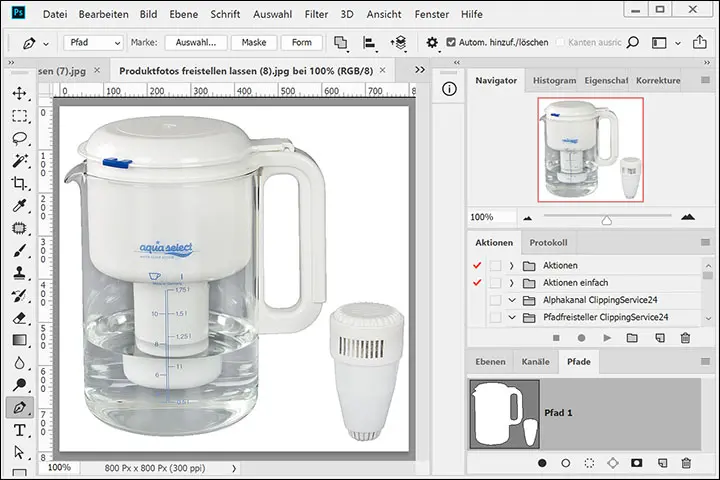Open the Pfad mode dropdown

(x=93, y=43)
